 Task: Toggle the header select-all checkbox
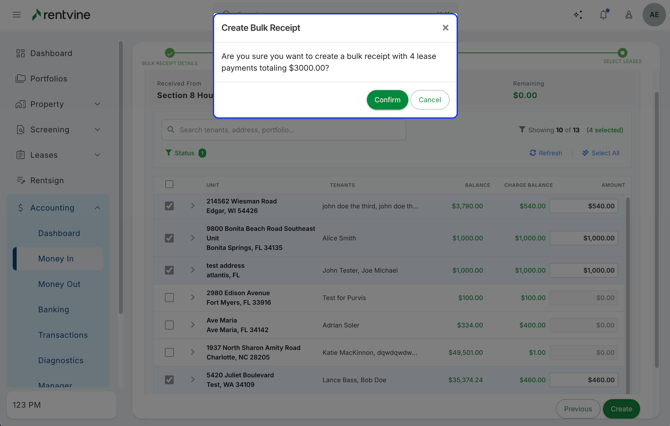click(169, 184)
